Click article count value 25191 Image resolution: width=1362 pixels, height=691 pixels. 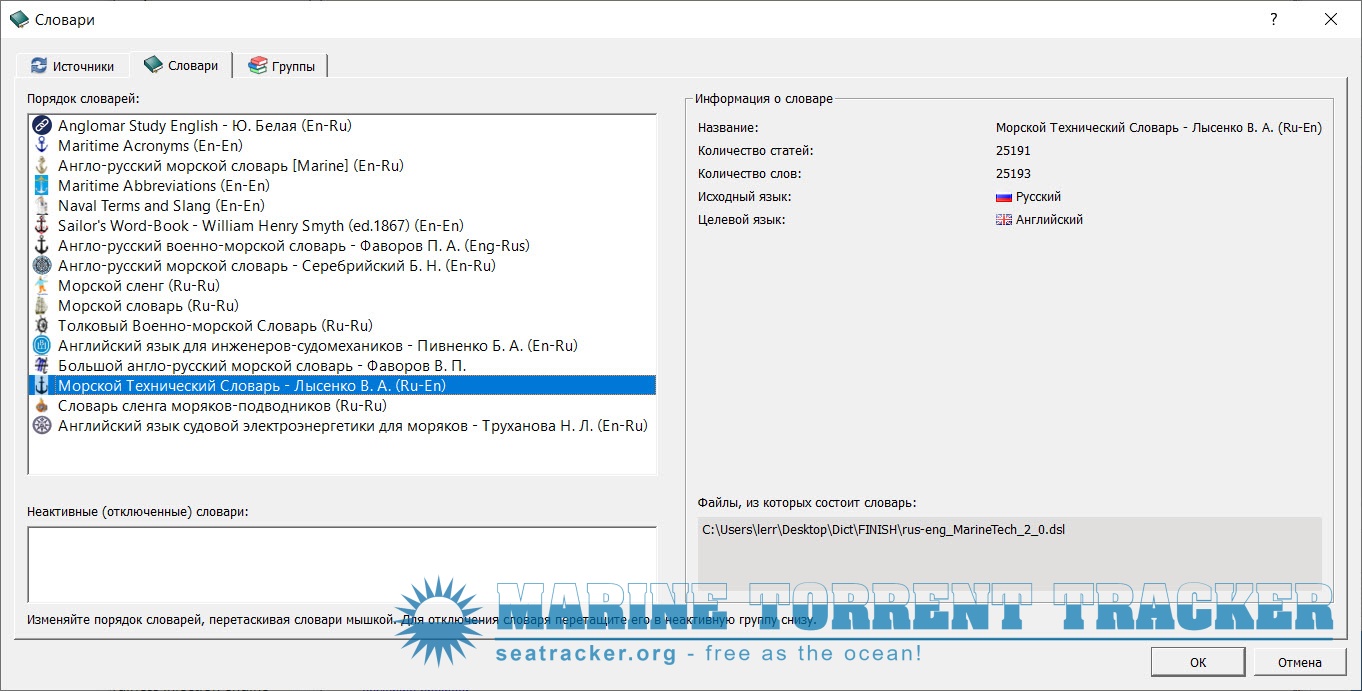1013,151
